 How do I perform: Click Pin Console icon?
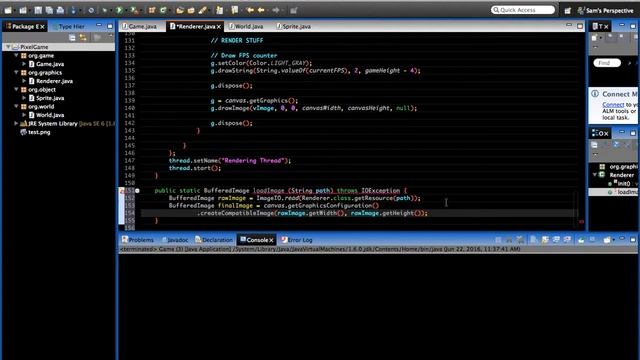pyautogui.click(x=581, y=240)
